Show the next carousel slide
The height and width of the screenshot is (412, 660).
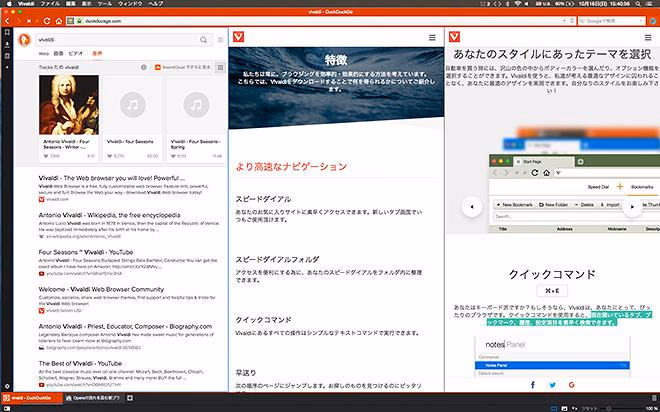coord(632,207)
